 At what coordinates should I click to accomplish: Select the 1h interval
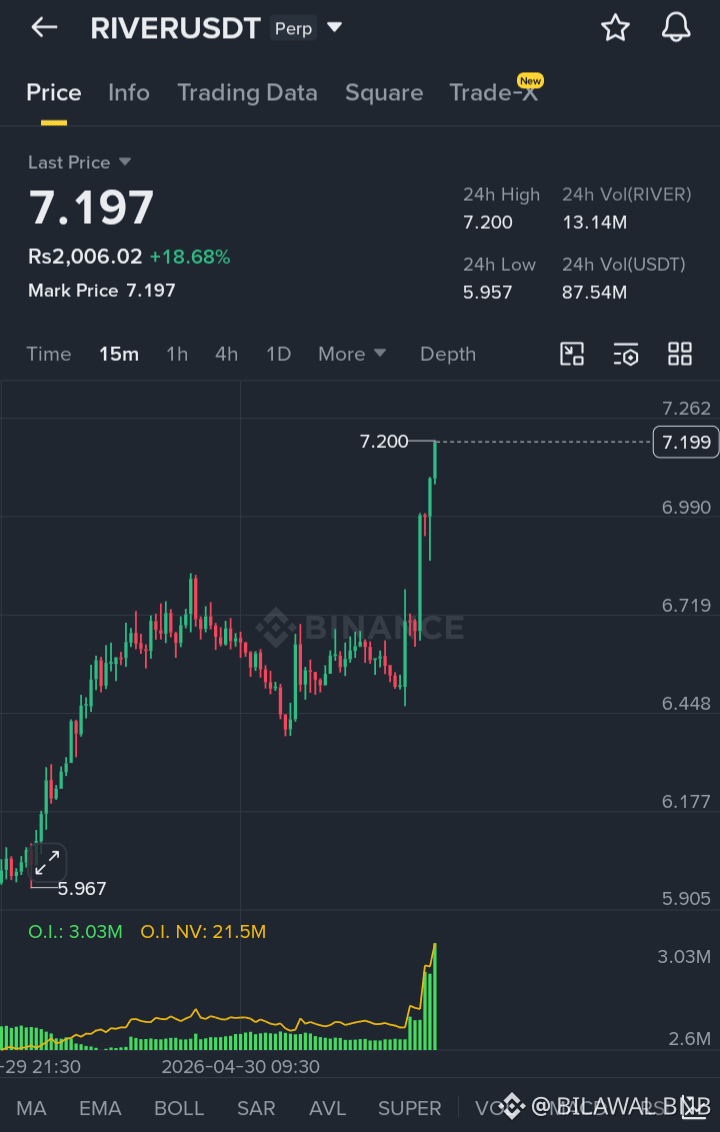click(x=177, y=354)
